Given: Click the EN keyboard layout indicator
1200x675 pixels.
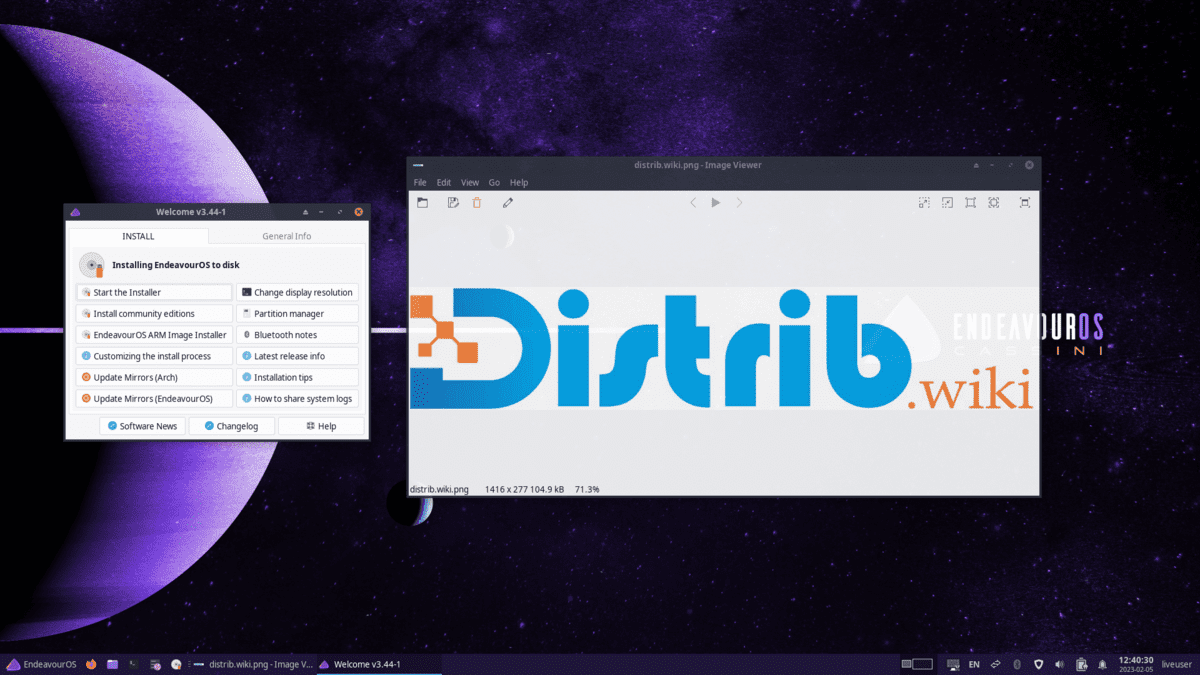Looking at the screenshot, I should pyautogui.click(x=974, y=664).
